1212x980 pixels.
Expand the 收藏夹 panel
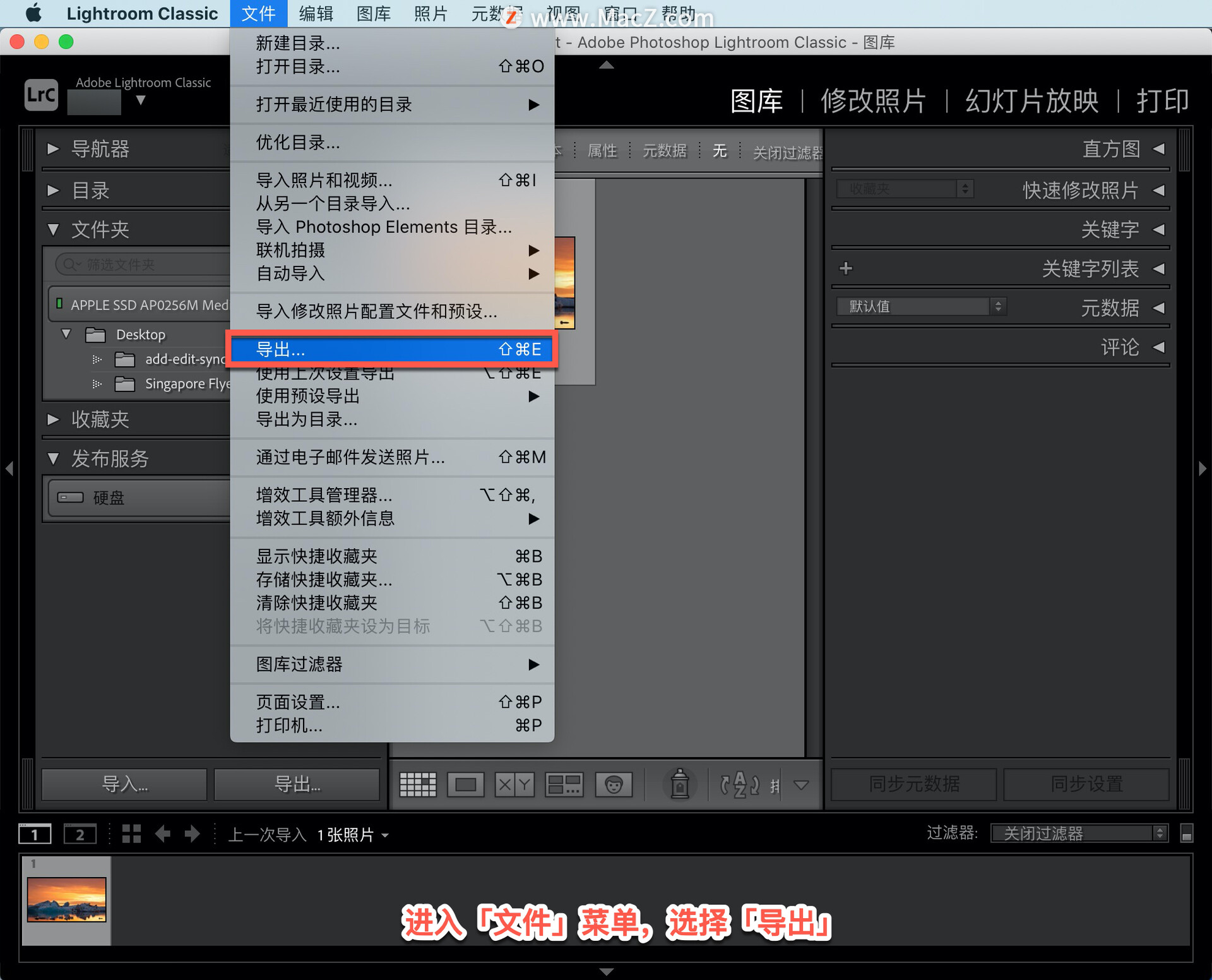click(x=53, y=419)
